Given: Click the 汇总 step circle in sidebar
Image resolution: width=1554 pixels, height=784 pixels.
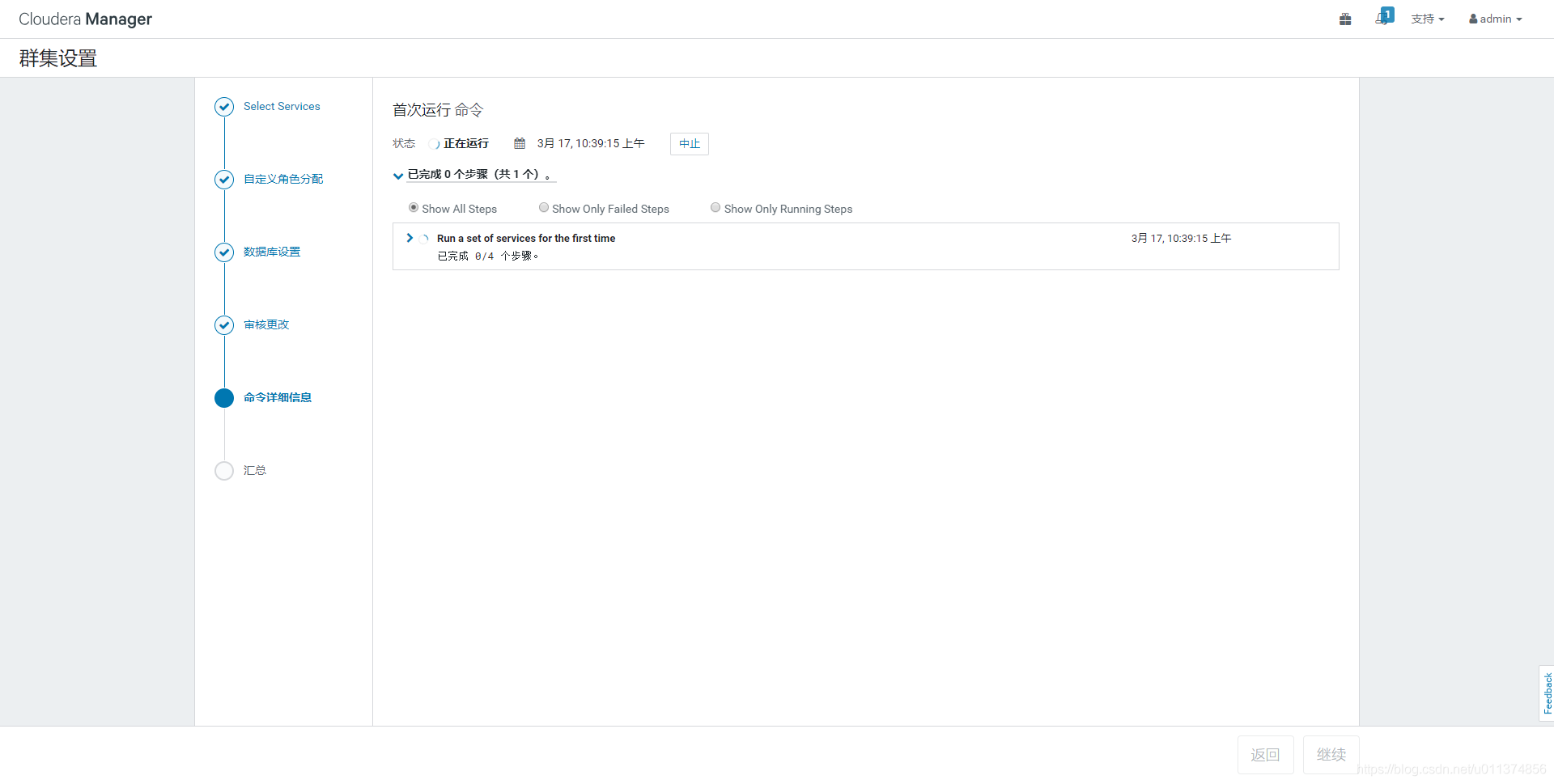Looking at the screenshot, I should point(223,470).
